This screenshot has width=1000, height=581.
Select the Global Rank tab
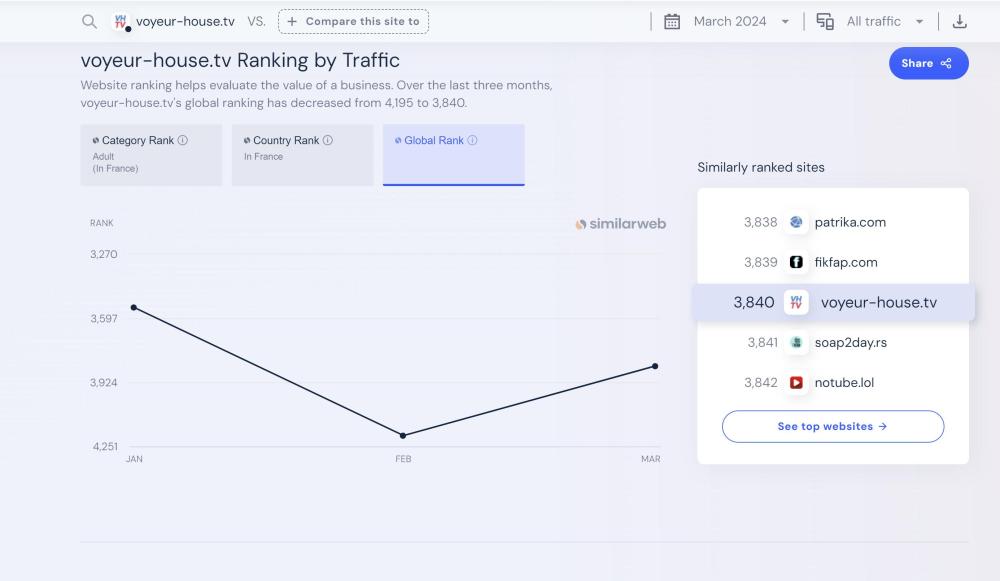(453, 155)
